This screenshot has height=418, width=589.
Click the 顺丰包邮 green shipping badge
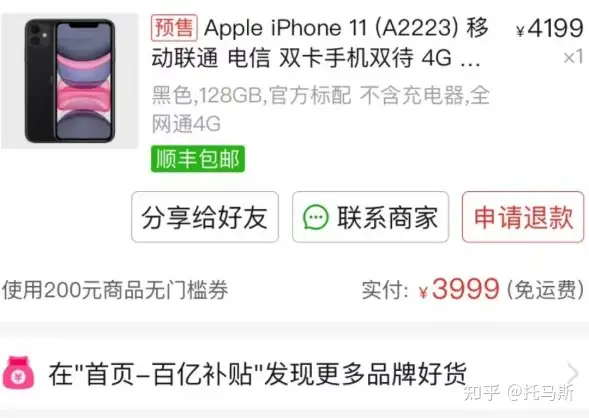(x=198, y=159)
